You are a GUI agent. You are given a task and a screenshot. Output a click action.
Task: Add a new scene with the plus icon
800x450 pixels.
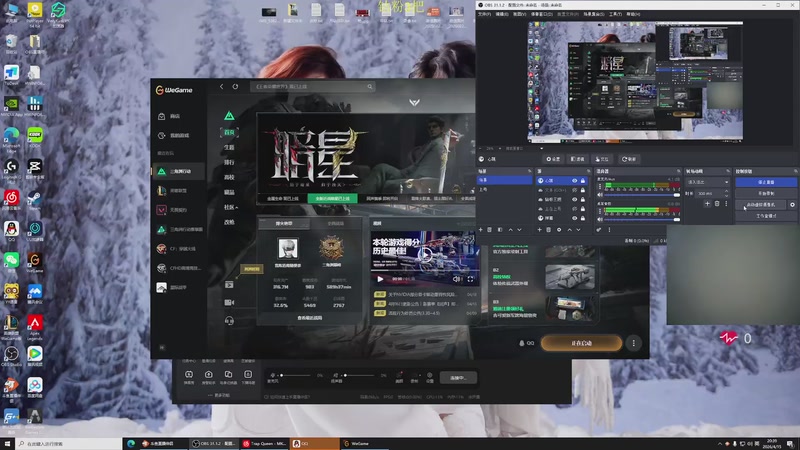[x=480, y=230]
